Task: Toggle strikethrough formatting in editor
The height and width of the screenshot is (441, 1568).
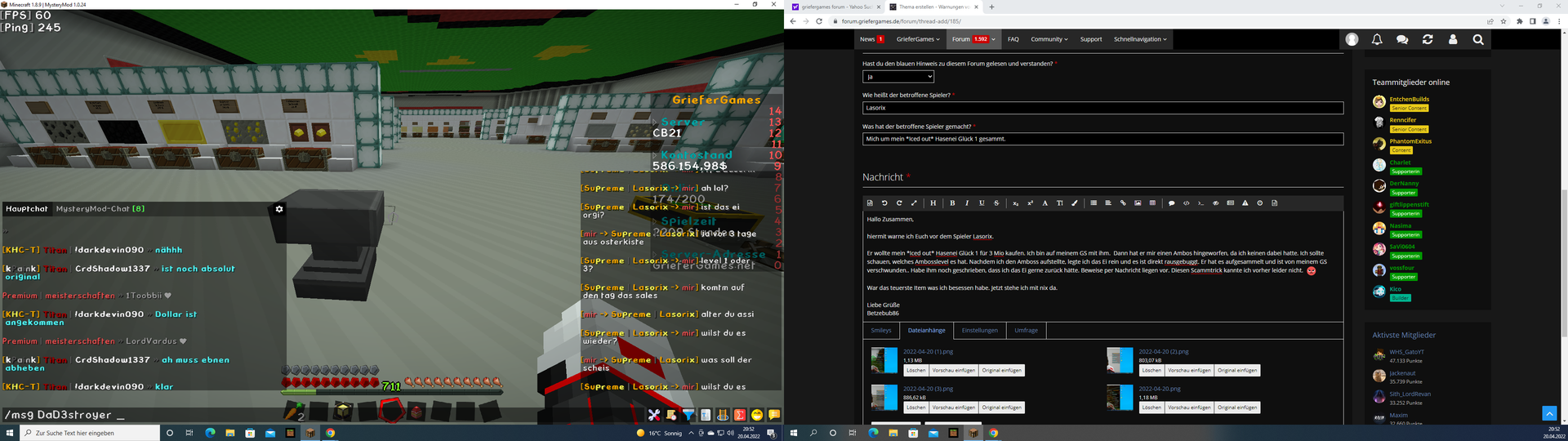Action: click(996, 203)
